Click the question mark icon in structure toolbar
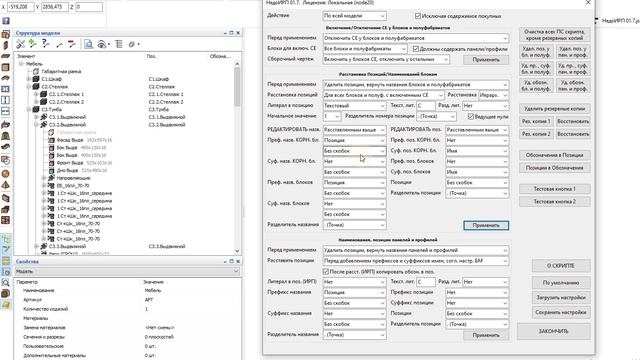 pos(45,44)
